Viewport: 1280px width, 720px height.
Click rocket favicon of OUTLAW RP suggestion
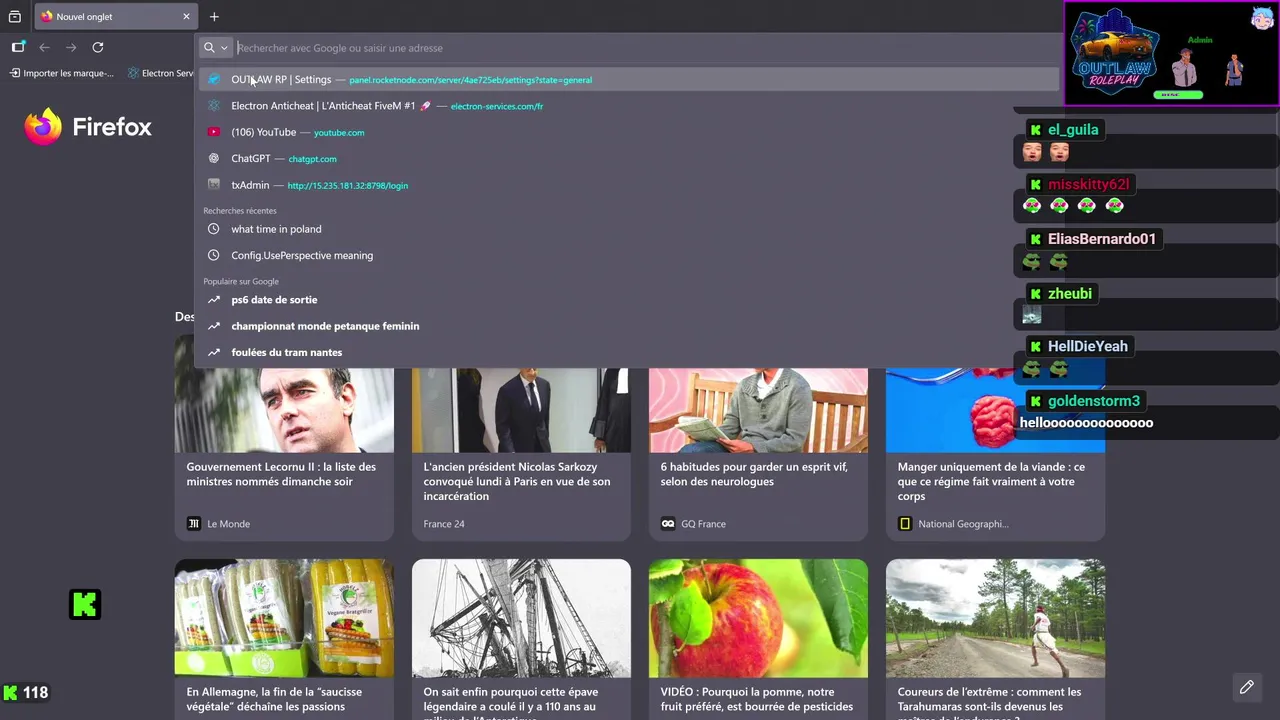click(213, 79)
